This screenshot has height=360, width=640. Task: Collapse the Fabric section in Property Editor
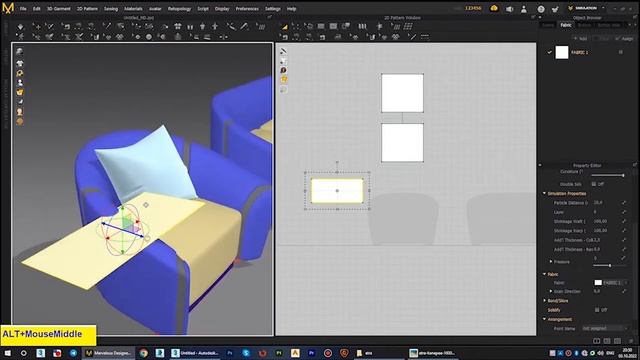pyautogui.click(x=544, y=274)
